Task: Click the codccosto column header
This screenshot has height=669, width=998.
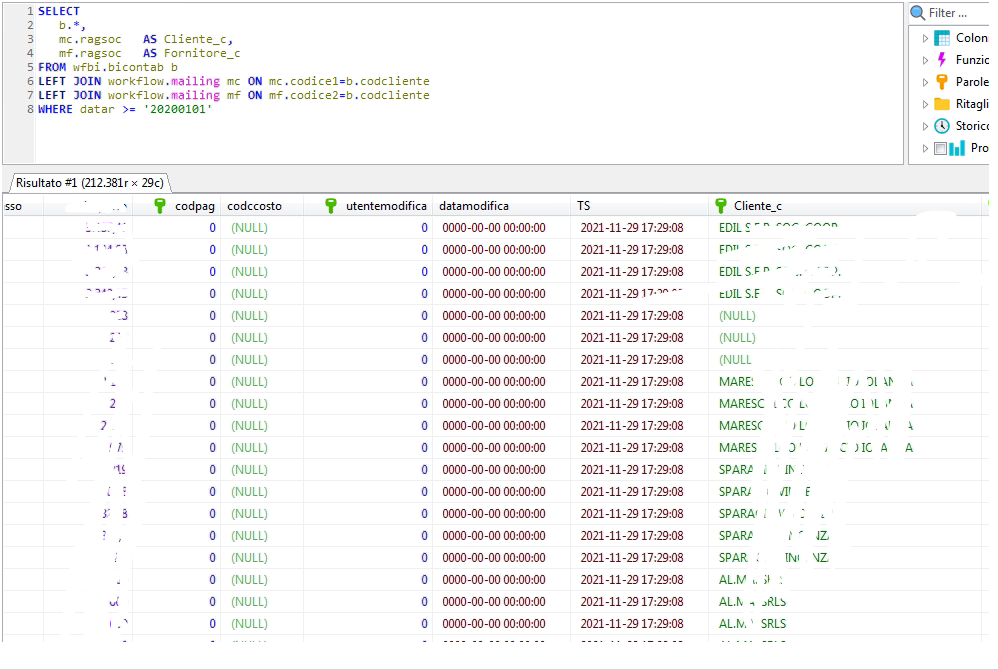Action: pyautogui.click(x=255, y=206)
